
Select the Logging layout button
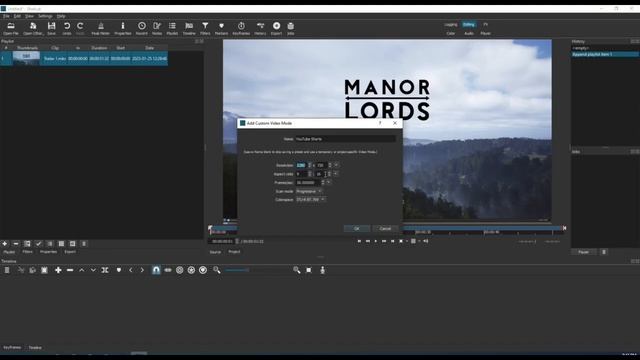point(451,25)
